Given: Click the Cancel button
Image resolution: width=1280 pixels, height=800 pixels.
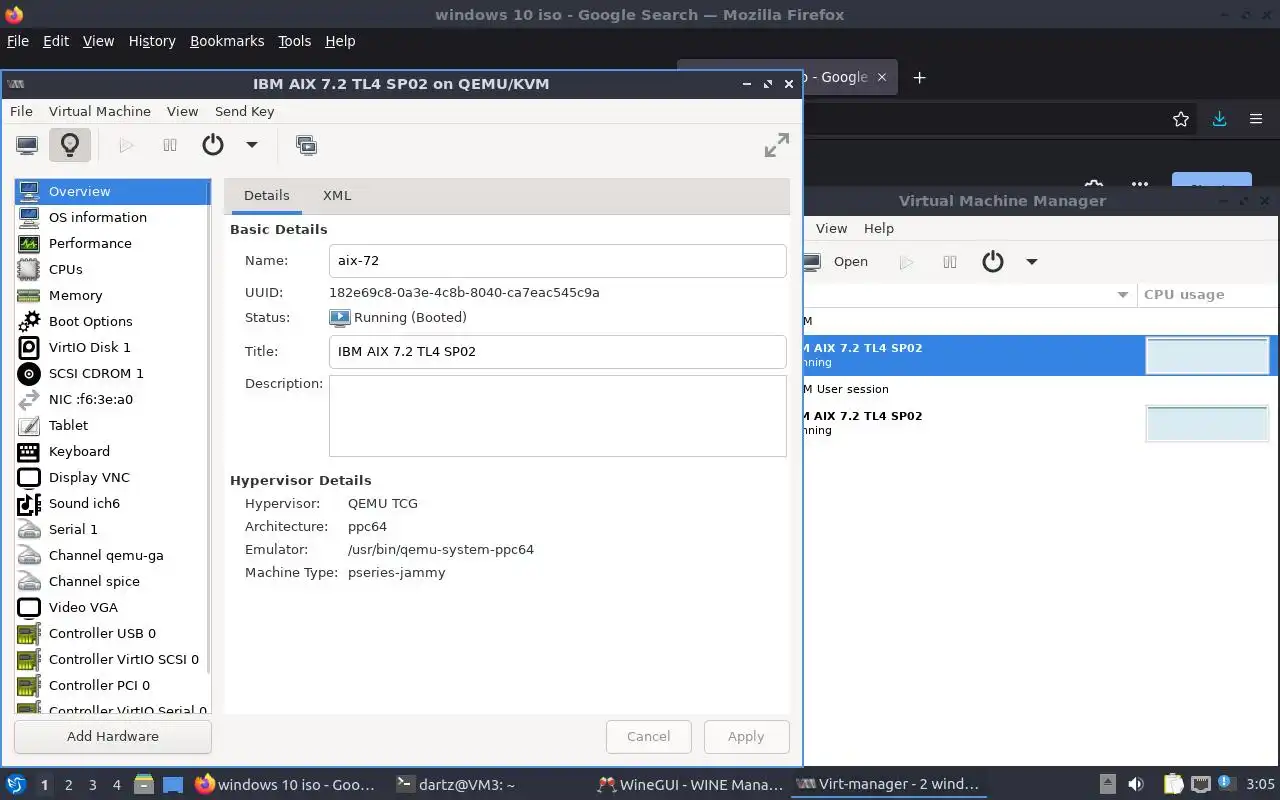Looking at the screenshot, I should point(648,736).
